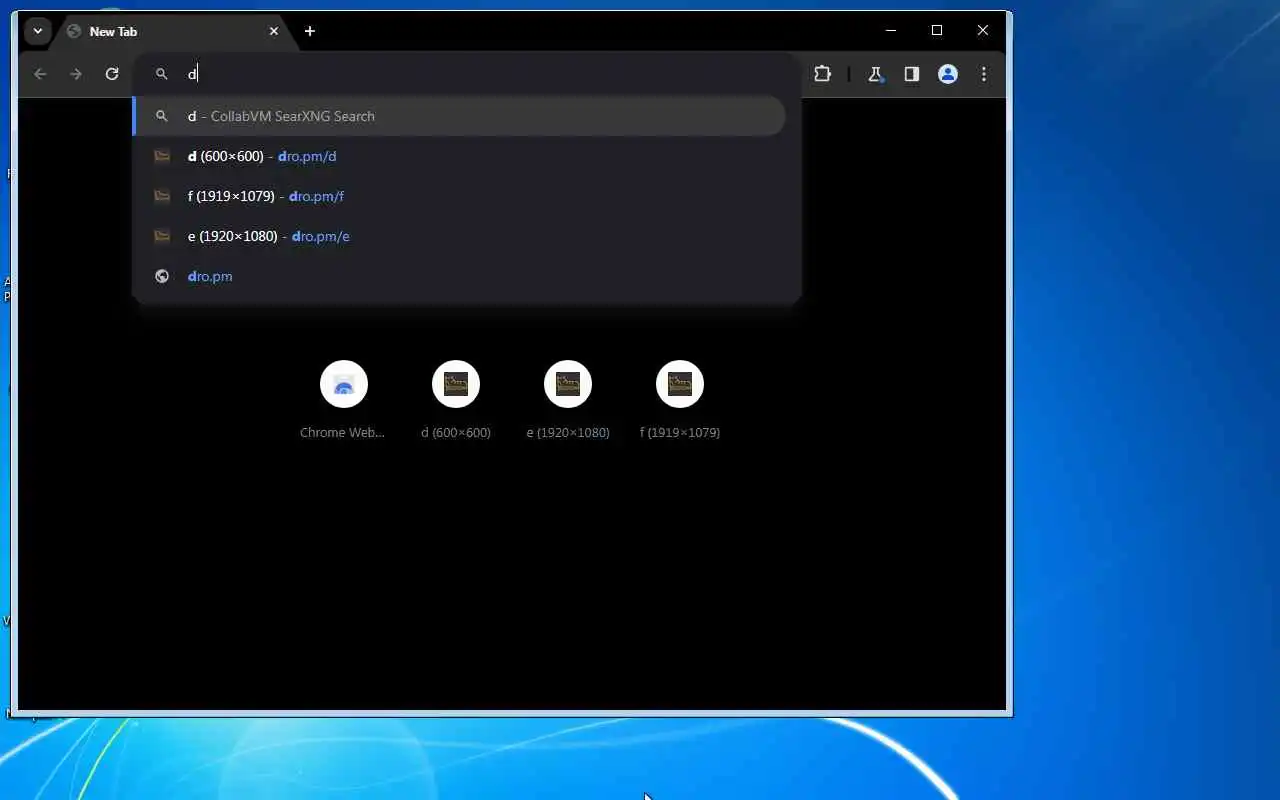The height and width of the screenshot is (800, 1280).
Task: Open the Chrome three-dot menu
Action: (x=984, y=74)
